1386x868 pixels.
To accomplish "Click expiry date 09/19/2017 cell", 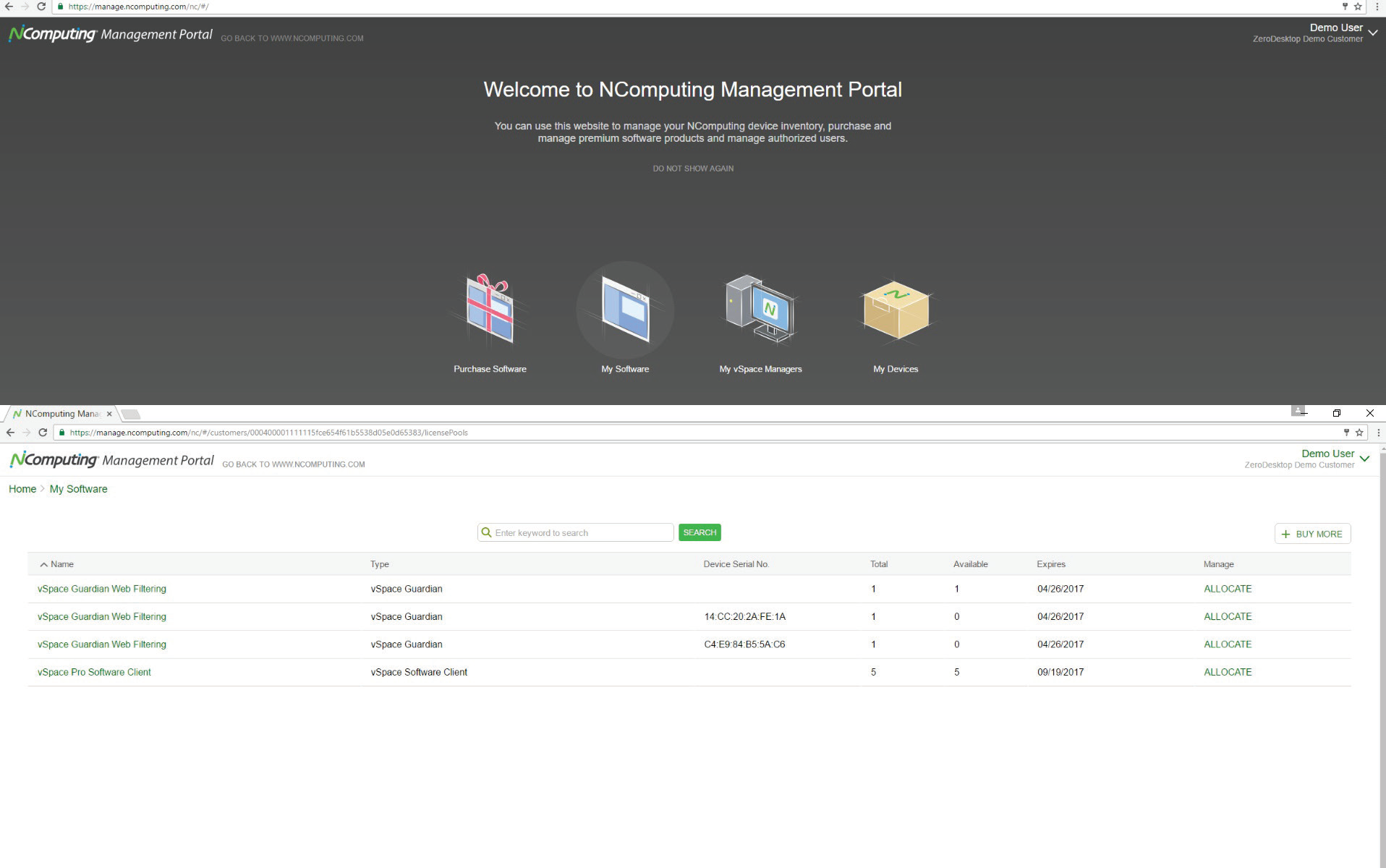I will click(x=1060, y=672).
